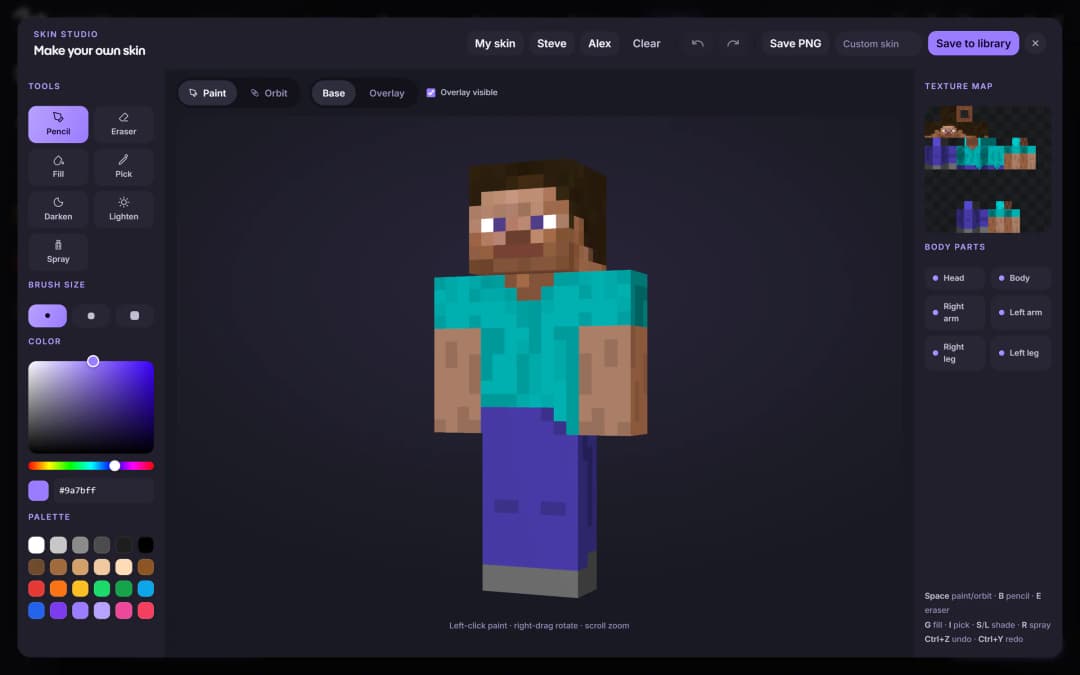This screenshot has width=1080, height=675.
Task: Pick the sky blue palette swatch
Action: click(145, 588)
